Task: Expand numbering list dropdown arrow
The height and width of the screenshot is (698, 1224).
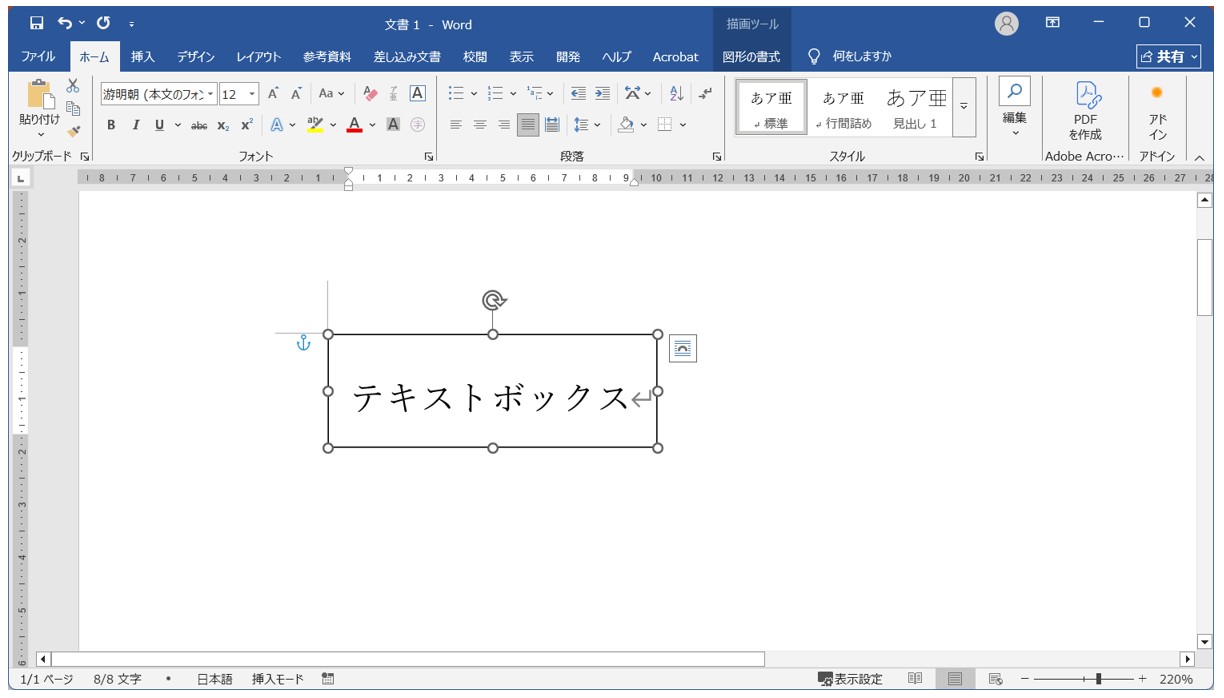Action: (513, 94)
